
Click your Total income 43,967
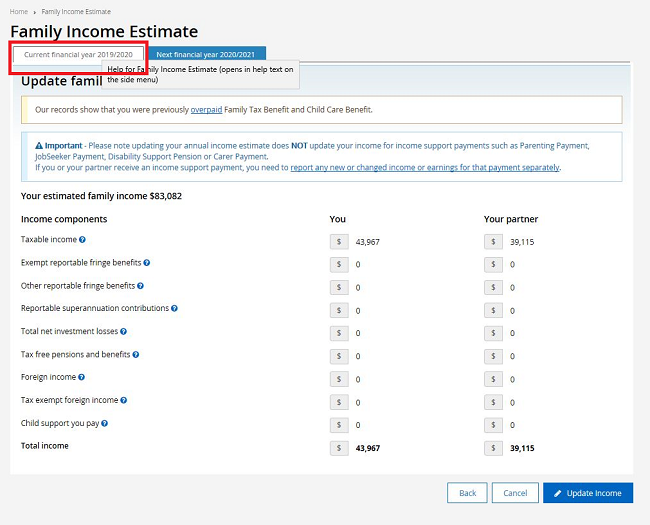[368, 448]
